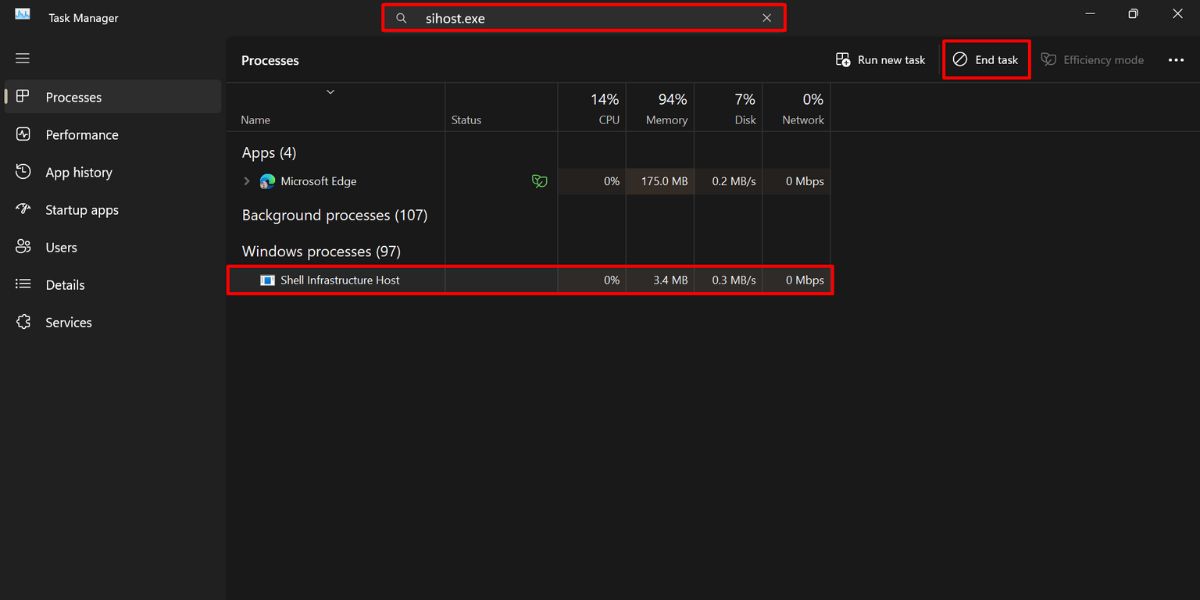Clear the sihost.exe search query
Screen dimensions: 1200x600
pos(766,17)
